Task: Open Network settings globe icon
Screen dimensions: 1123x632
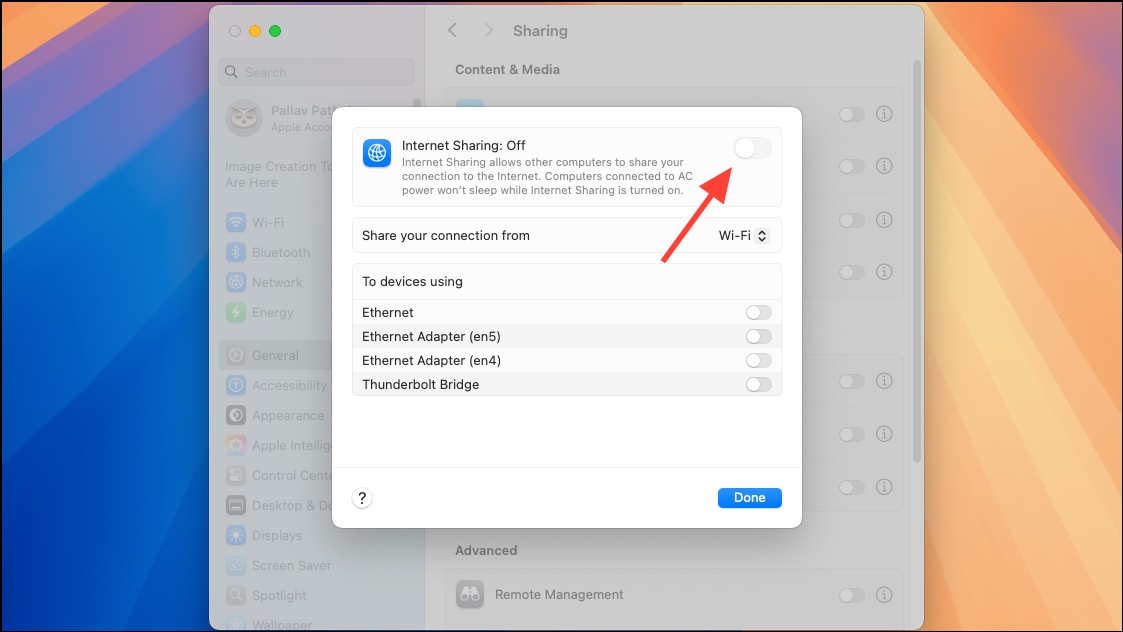Action: click(x=236, y=282)
